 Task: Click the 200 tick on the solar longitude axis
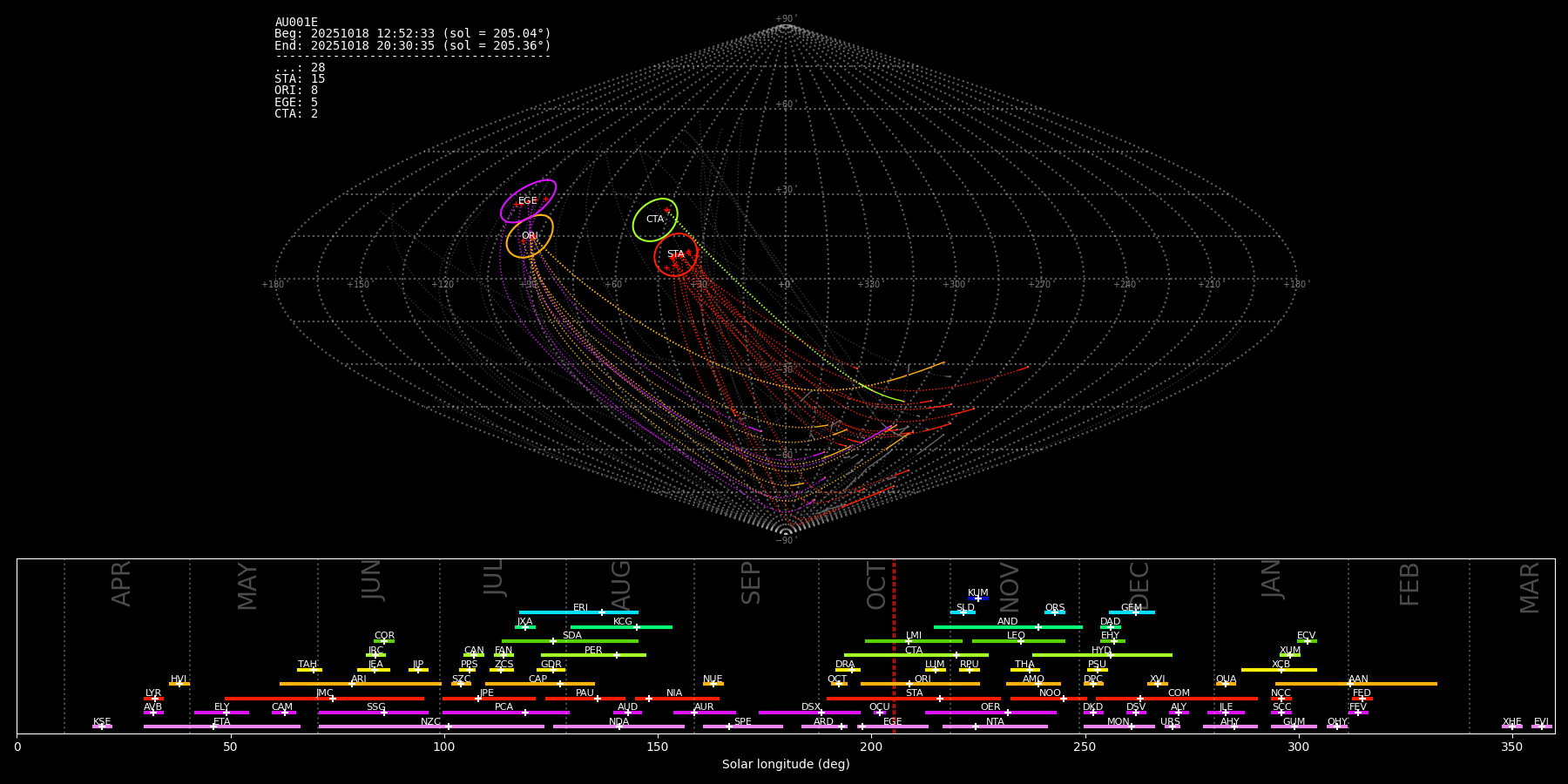pos(871,747)
